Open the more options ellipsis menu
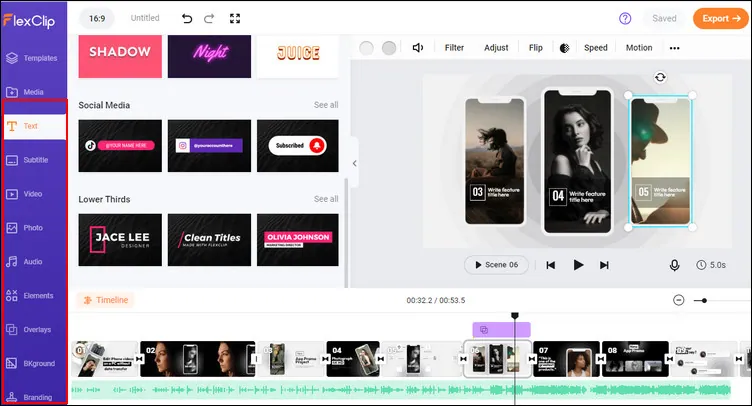 674,48
